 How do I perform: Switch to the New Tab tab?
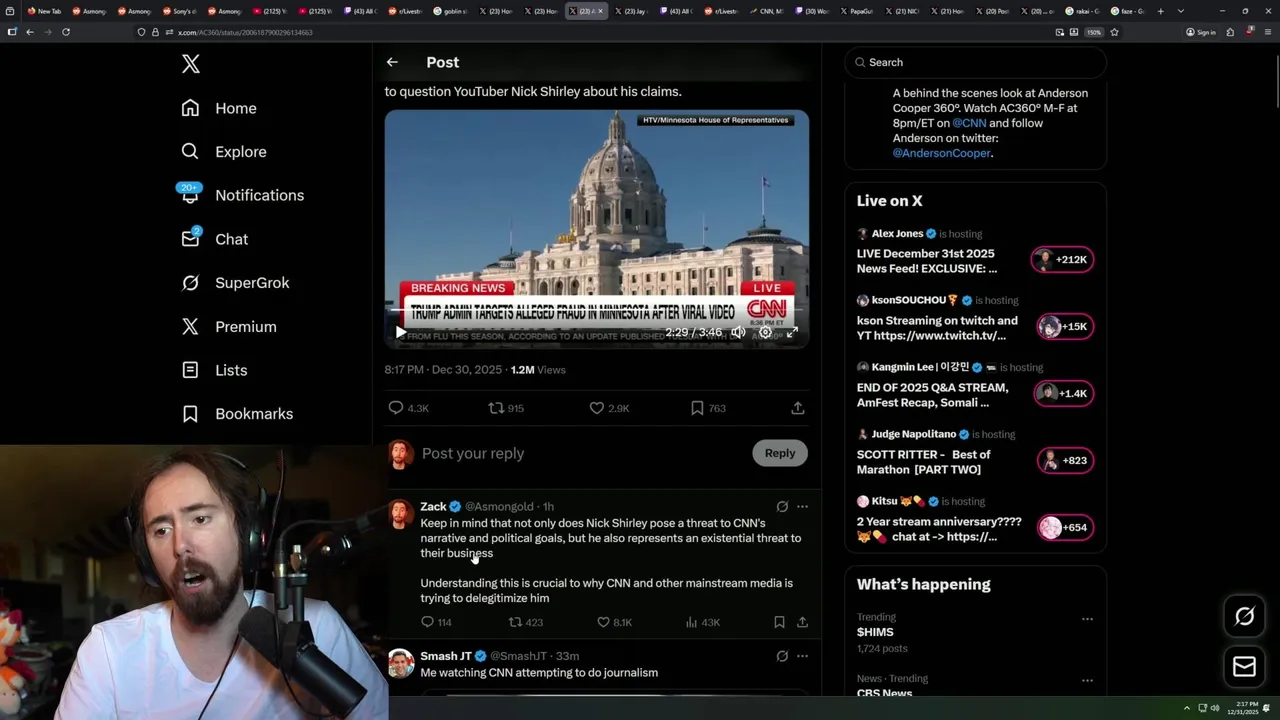[46, 11]
